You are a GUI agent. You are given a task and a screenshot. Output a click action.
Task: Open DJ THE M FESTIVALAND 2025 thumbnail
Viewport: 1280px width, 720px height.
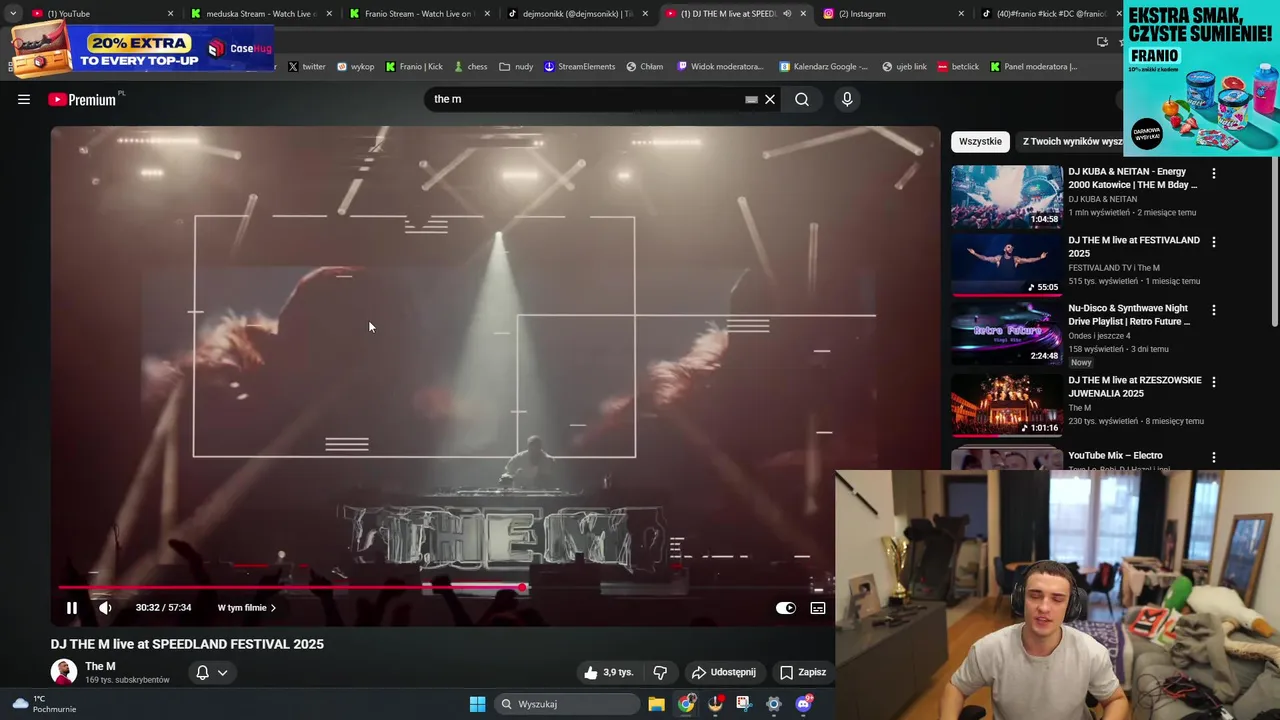pos(1006,265)
